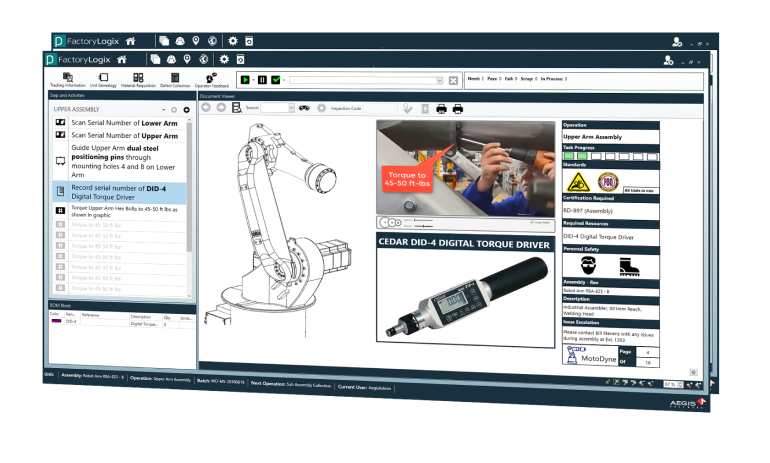Image resolution: width=770 pixels, height=463 pixels.
Task: Click the MotoDyne logo in the document
Action: point(591,355)
